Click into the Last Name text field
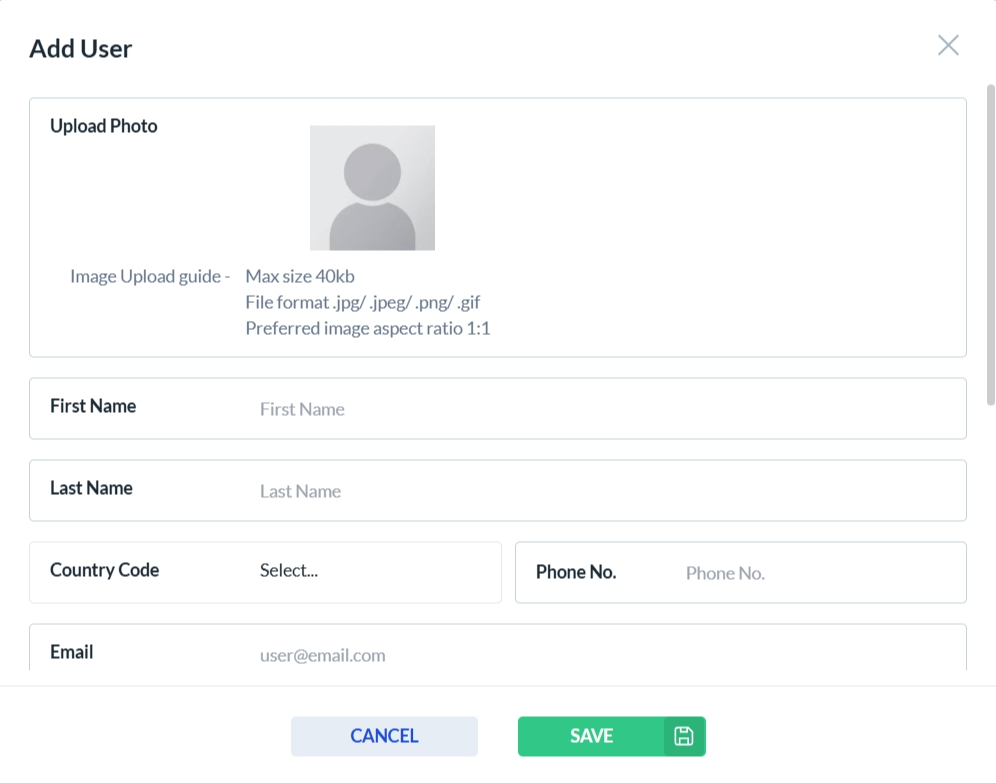The width and height of the screenshot is (996, 783). (x=600, y=491)
